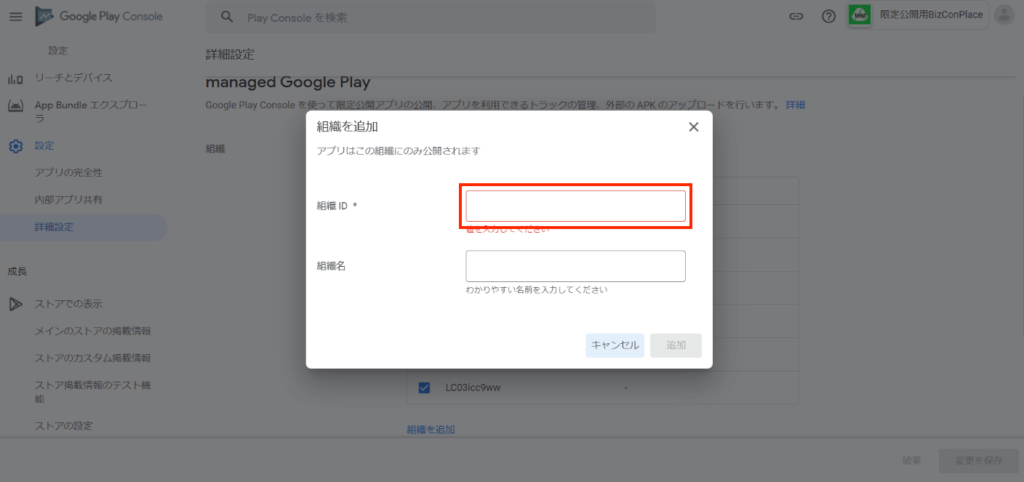Image resolution: width=1024 pixels, height=482 pixels.
Task: Click the 組織 ID input field
Action: point(575,206)
